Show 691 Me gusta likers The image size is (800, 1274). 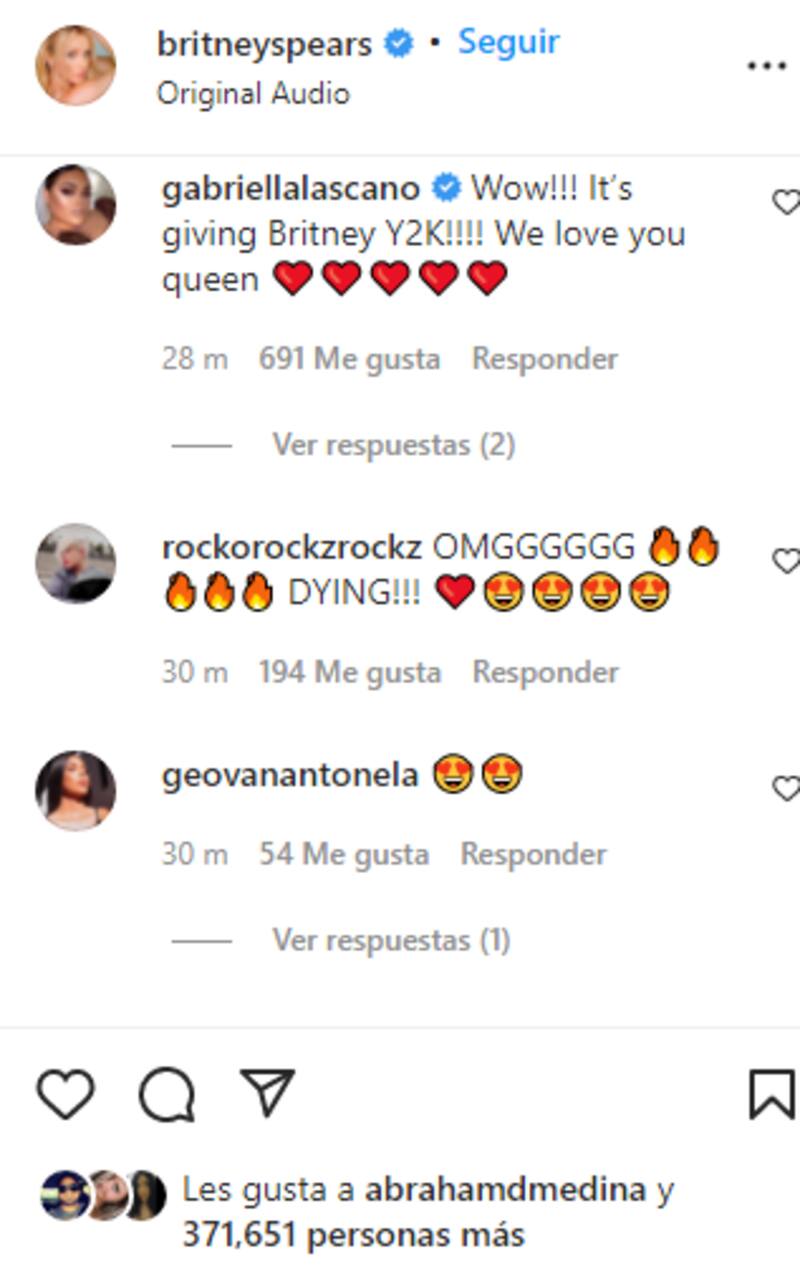pyautogui.click(x=349, y=359)
